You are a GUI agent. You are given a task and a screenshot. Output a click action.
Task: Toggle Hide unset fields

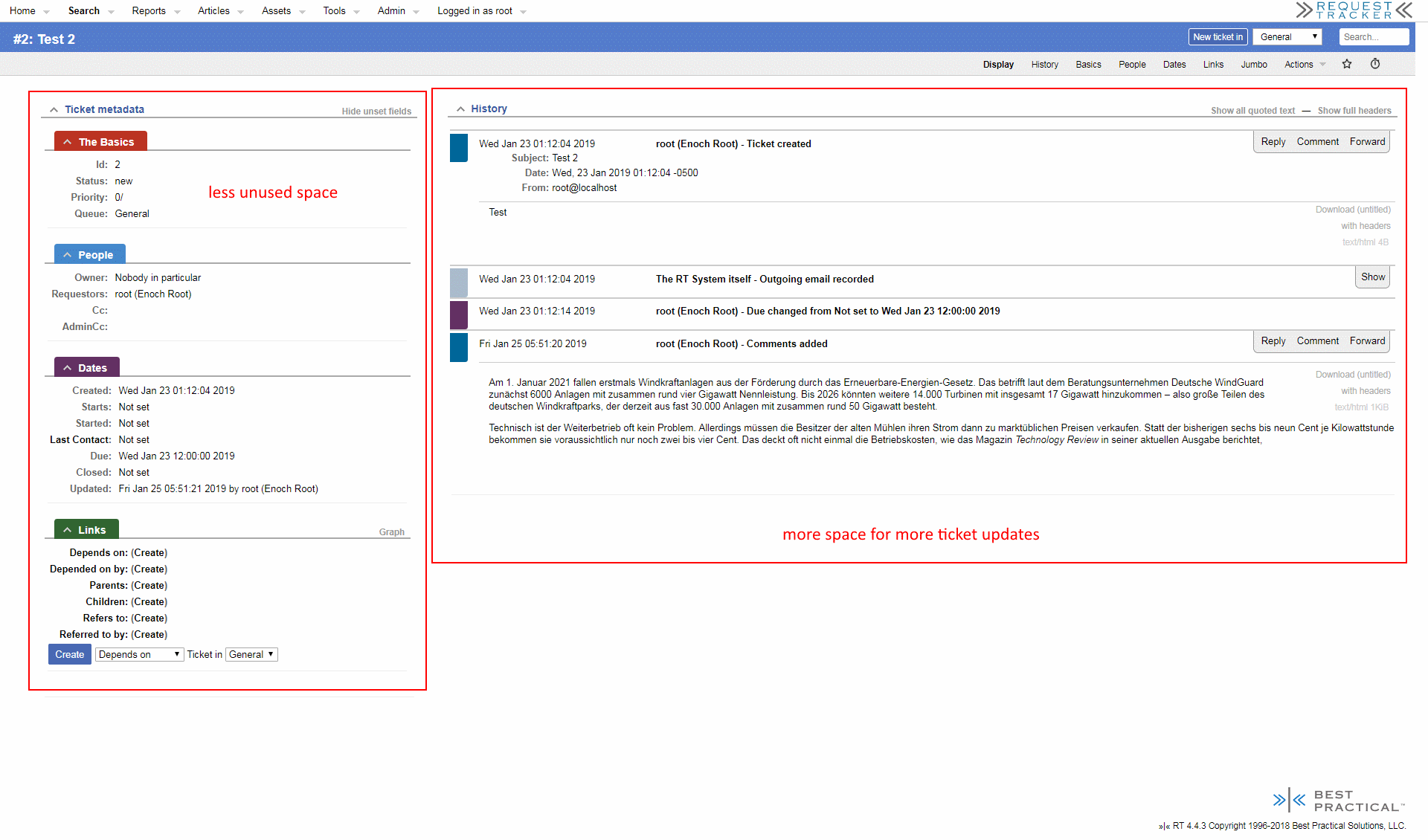tap(376, 112)
